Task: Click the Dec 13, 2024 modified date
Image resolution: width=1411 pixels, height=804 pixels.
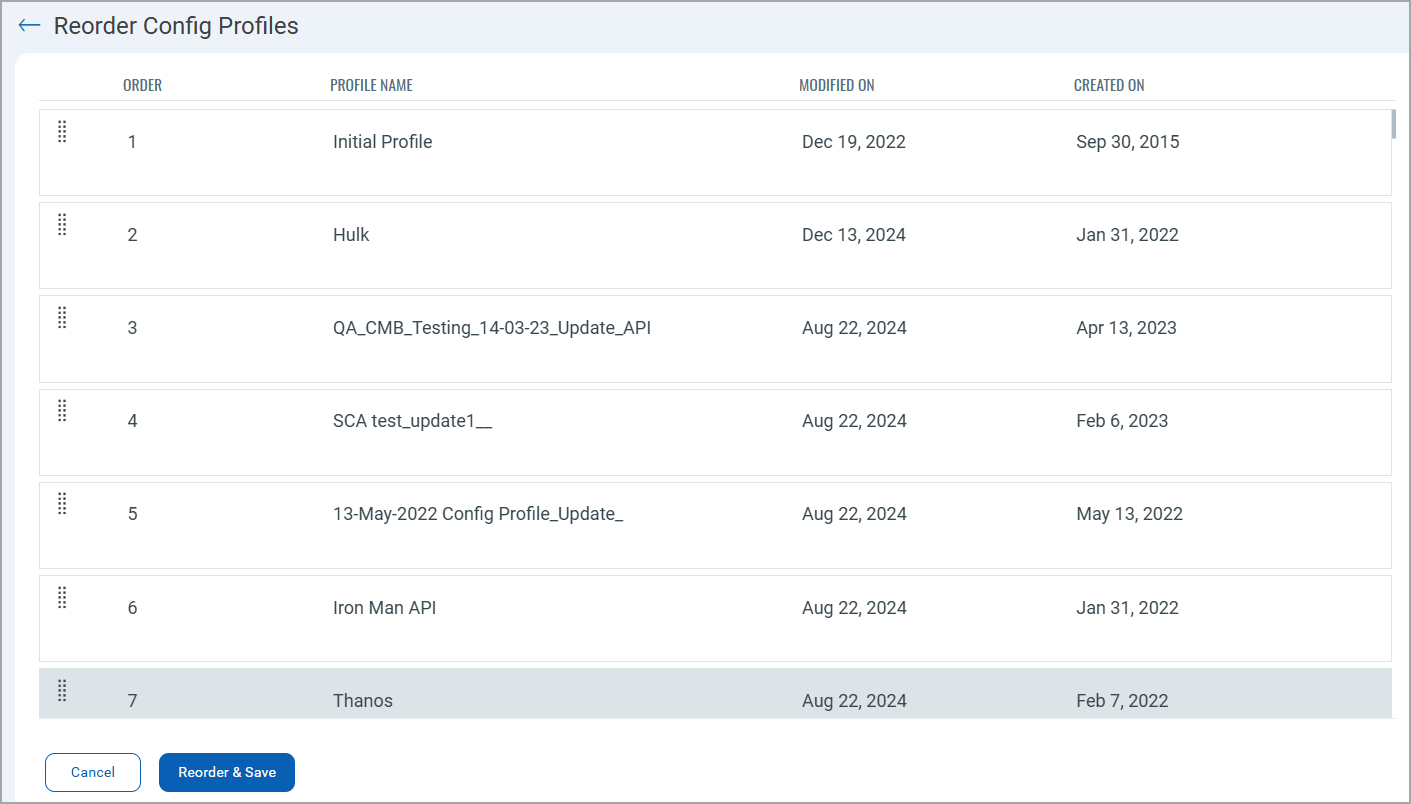Action: 854,235
